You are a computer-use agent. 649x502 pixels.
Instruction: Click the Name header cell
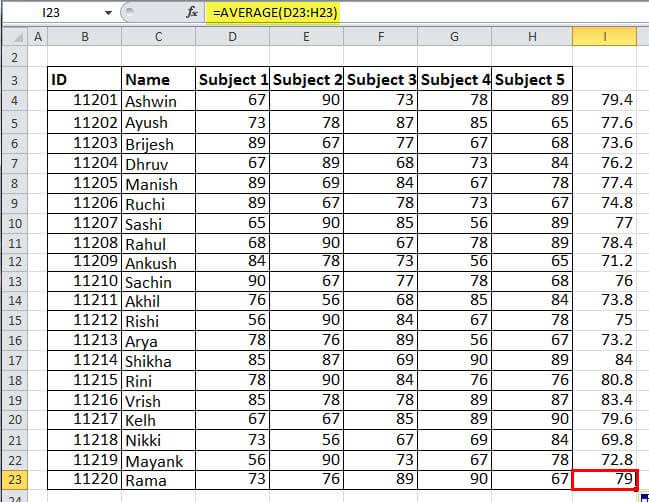pyautogui.click(x=159, y=79)
